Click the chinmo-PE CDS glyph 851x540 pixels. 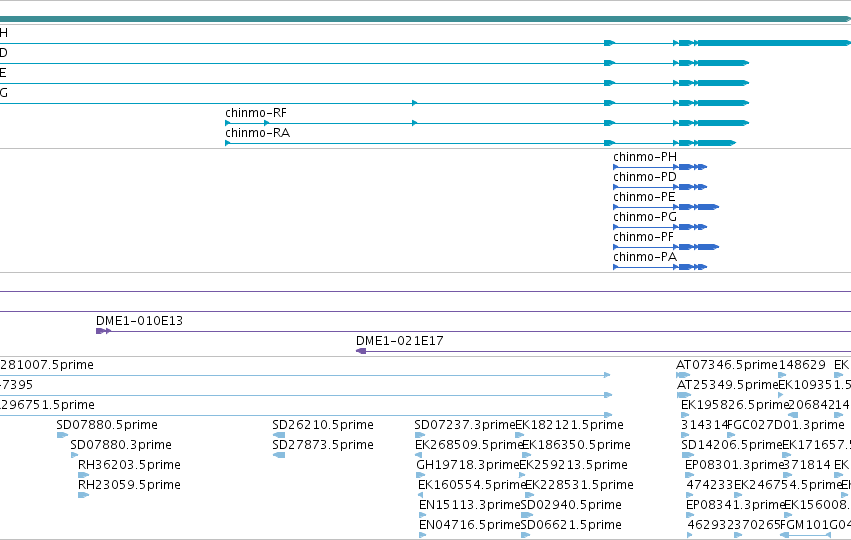[666, 207]
